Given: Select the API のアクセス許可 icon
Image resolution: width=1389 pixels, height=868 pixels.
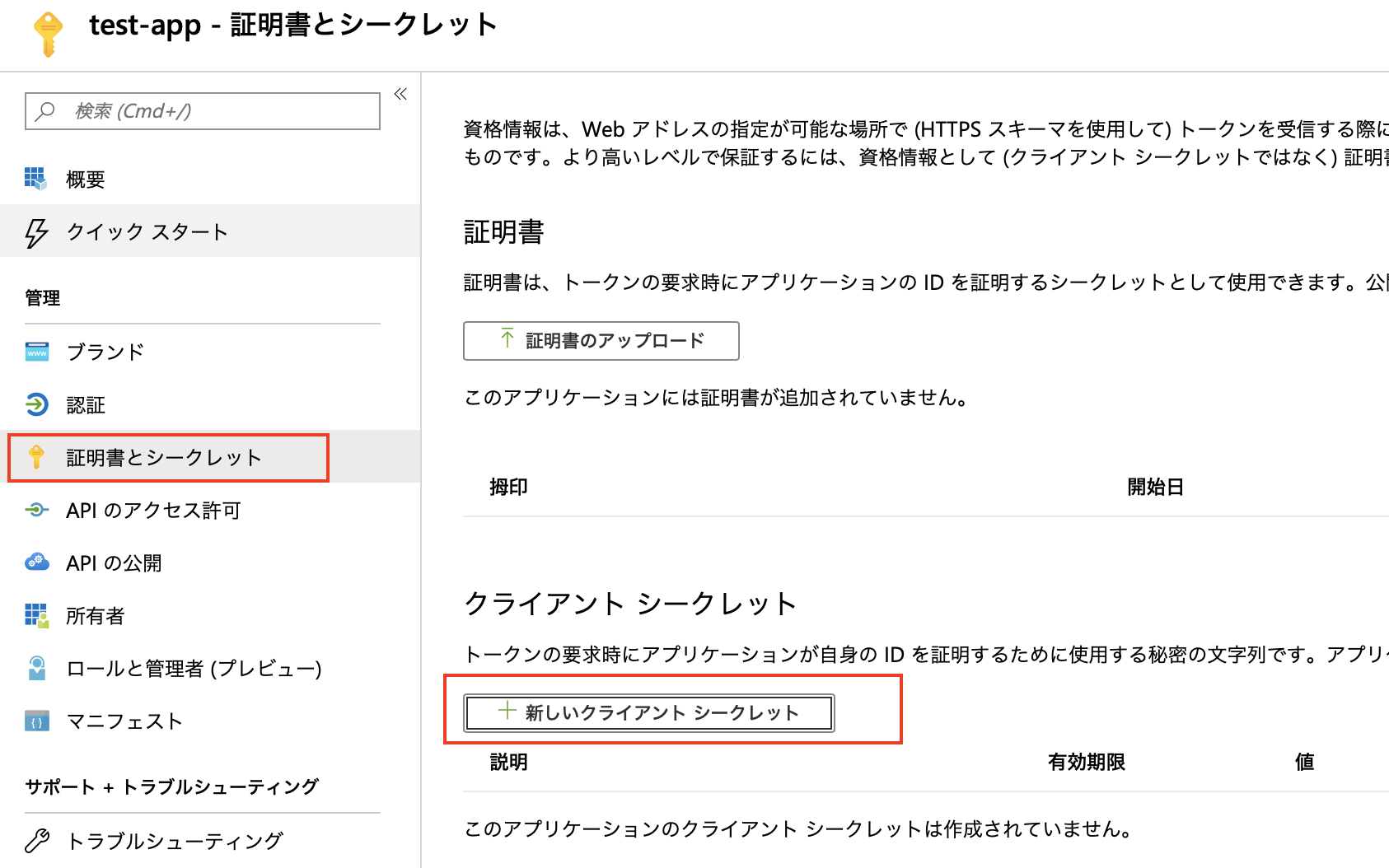Looking at the screenshot, I should [x=36, y=510].
